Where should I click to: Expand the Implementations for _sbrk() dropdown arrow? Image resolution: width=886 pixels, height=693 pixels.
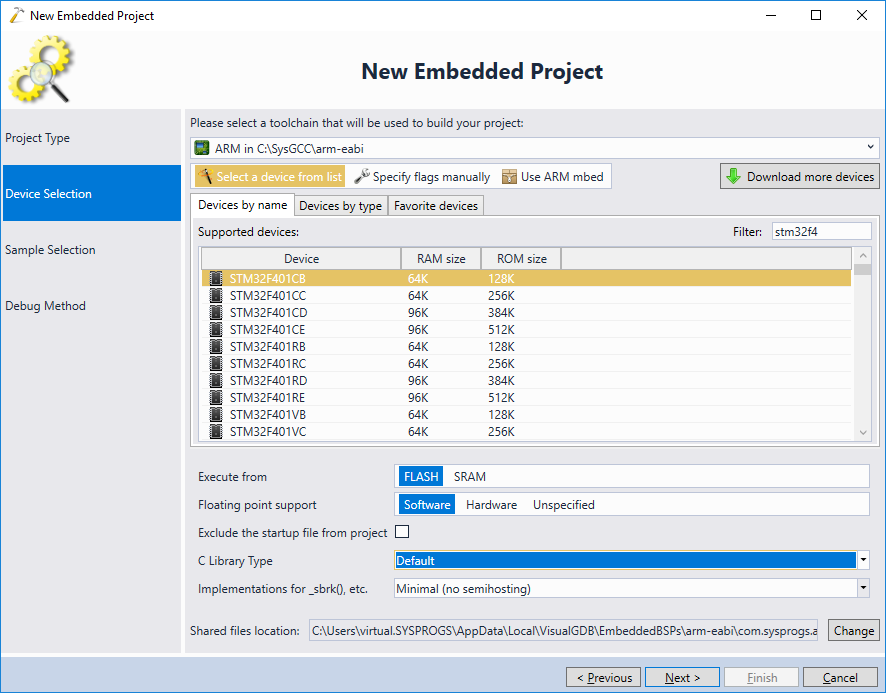(863, 588)
